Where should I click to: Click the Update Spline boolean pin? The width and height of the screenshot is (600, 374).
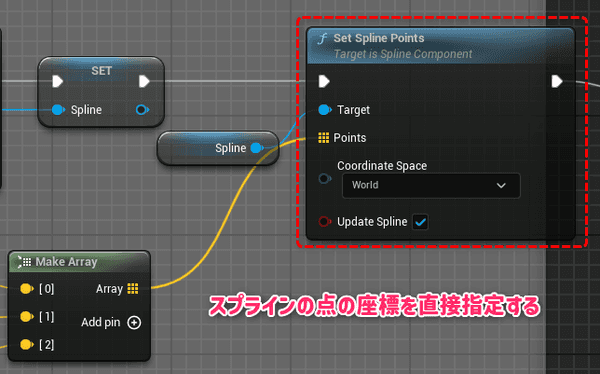pos(324,221)
